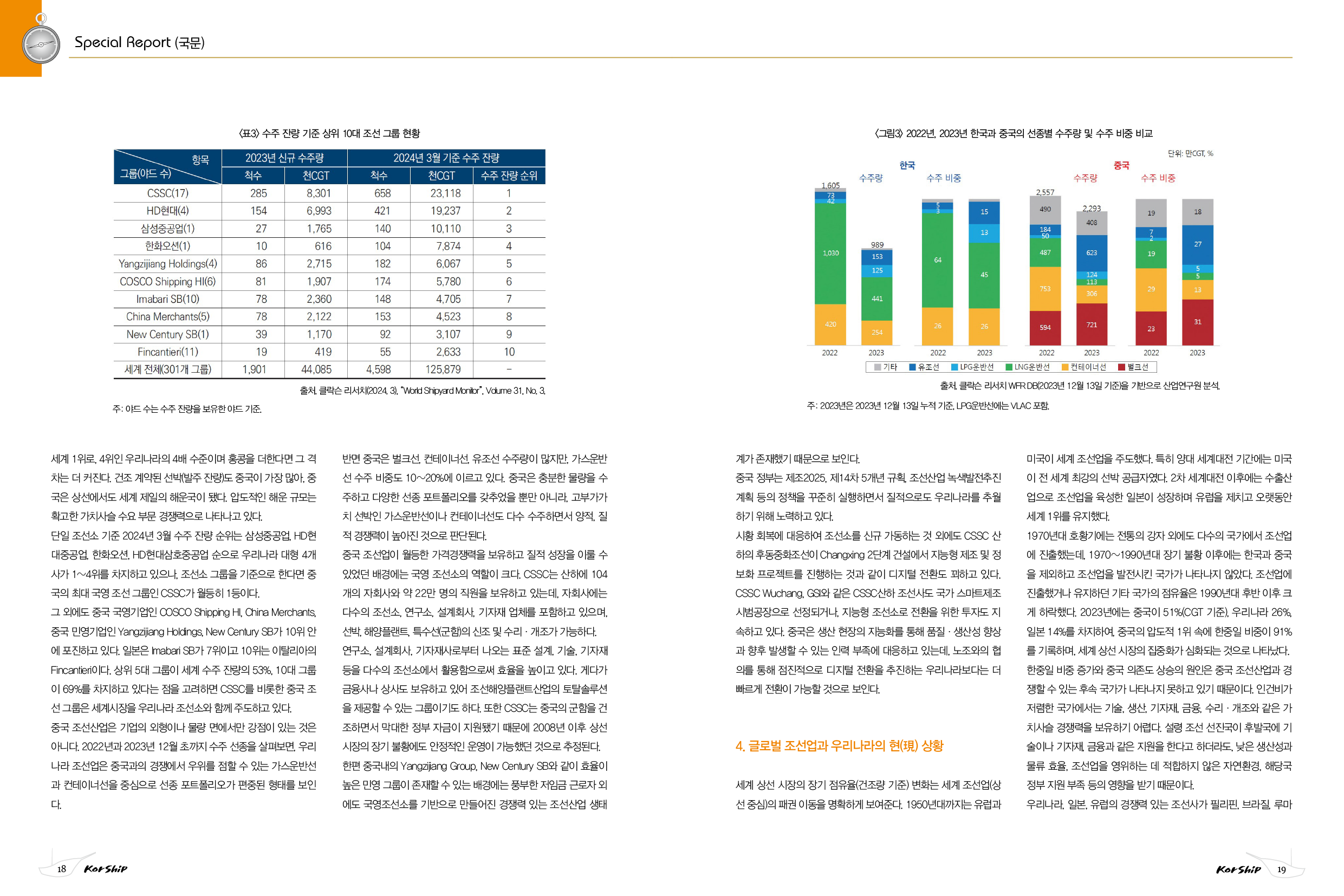The image size is (1344, 896).
Task: Click the 한국 chart group label
Action: click(x=907, y=165)
